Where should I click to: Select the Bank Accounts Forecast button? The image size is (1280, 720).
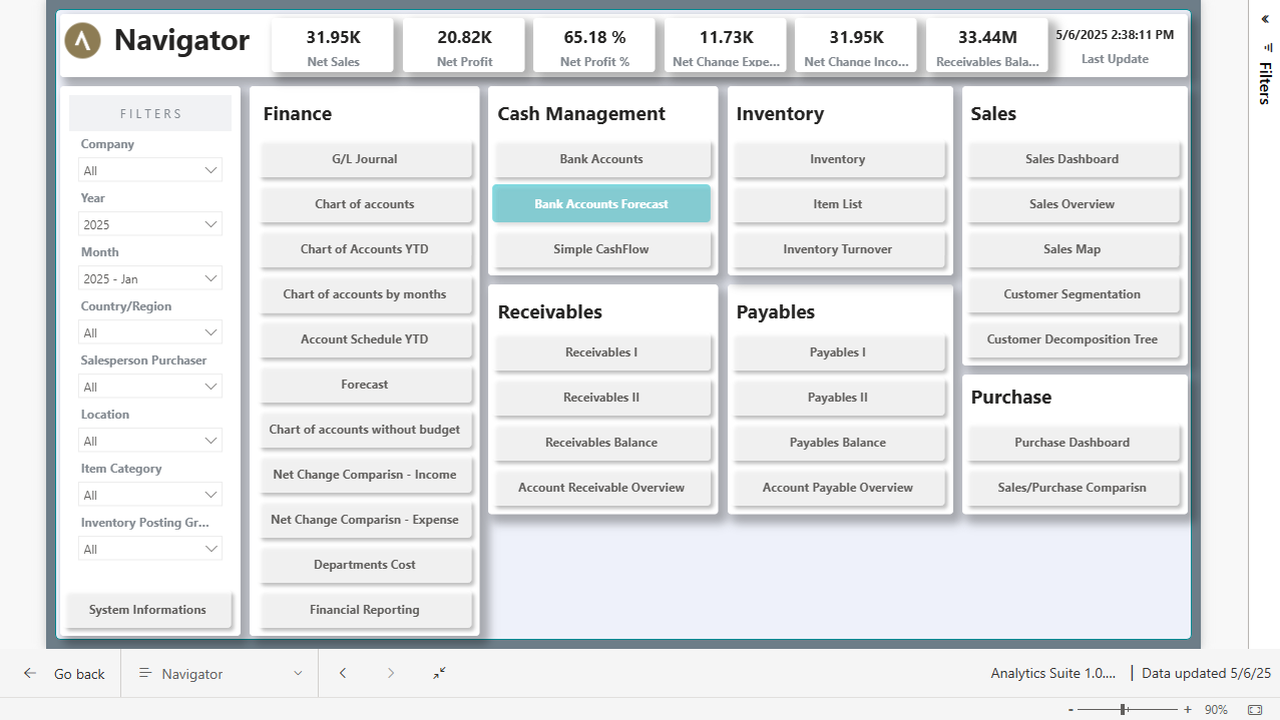point(601,204)
